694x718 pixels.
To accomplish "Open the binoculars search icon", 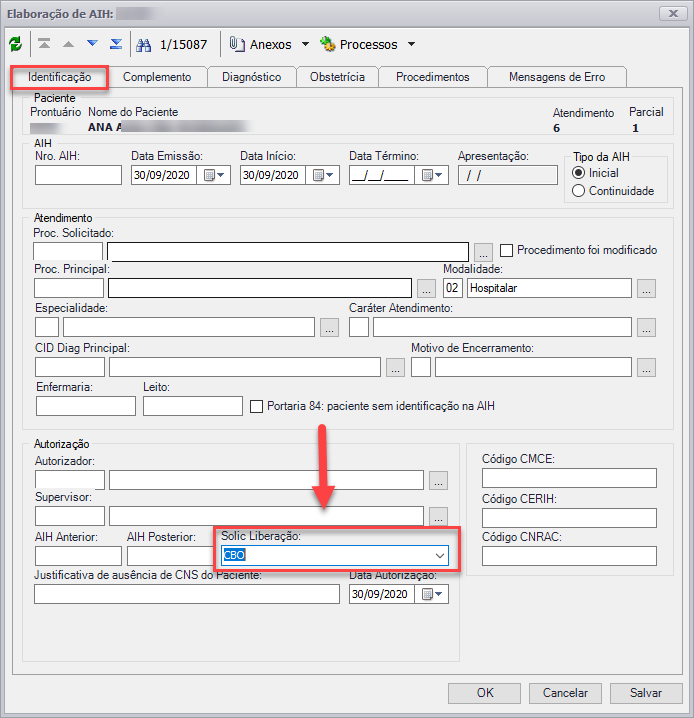I will 144,44.
